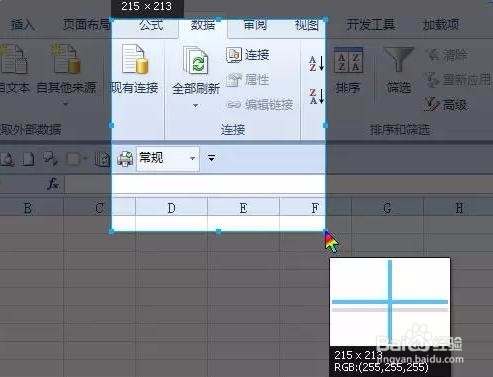Expand the 全部刷新 dropdown arrow
Screen dimensions: 493x377
pos(196,105)
